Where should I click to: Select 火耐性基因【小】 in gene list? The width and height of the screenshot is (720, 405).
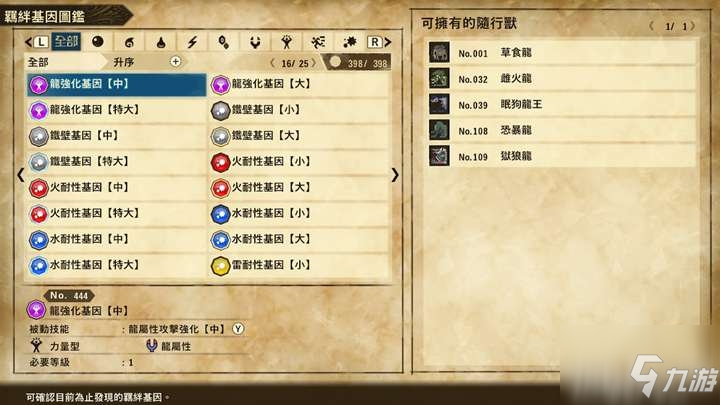point(300,162)
